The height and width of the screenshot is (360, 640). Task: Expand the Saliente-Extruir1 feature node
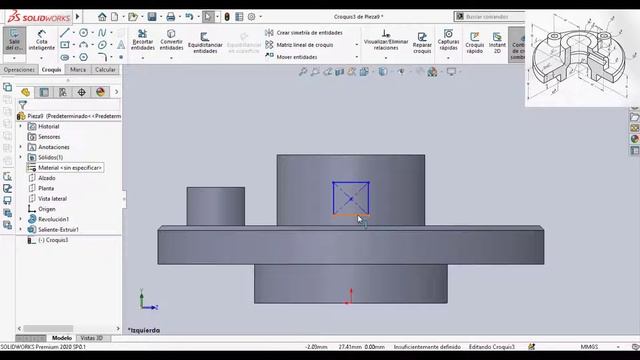coord(20,229)
